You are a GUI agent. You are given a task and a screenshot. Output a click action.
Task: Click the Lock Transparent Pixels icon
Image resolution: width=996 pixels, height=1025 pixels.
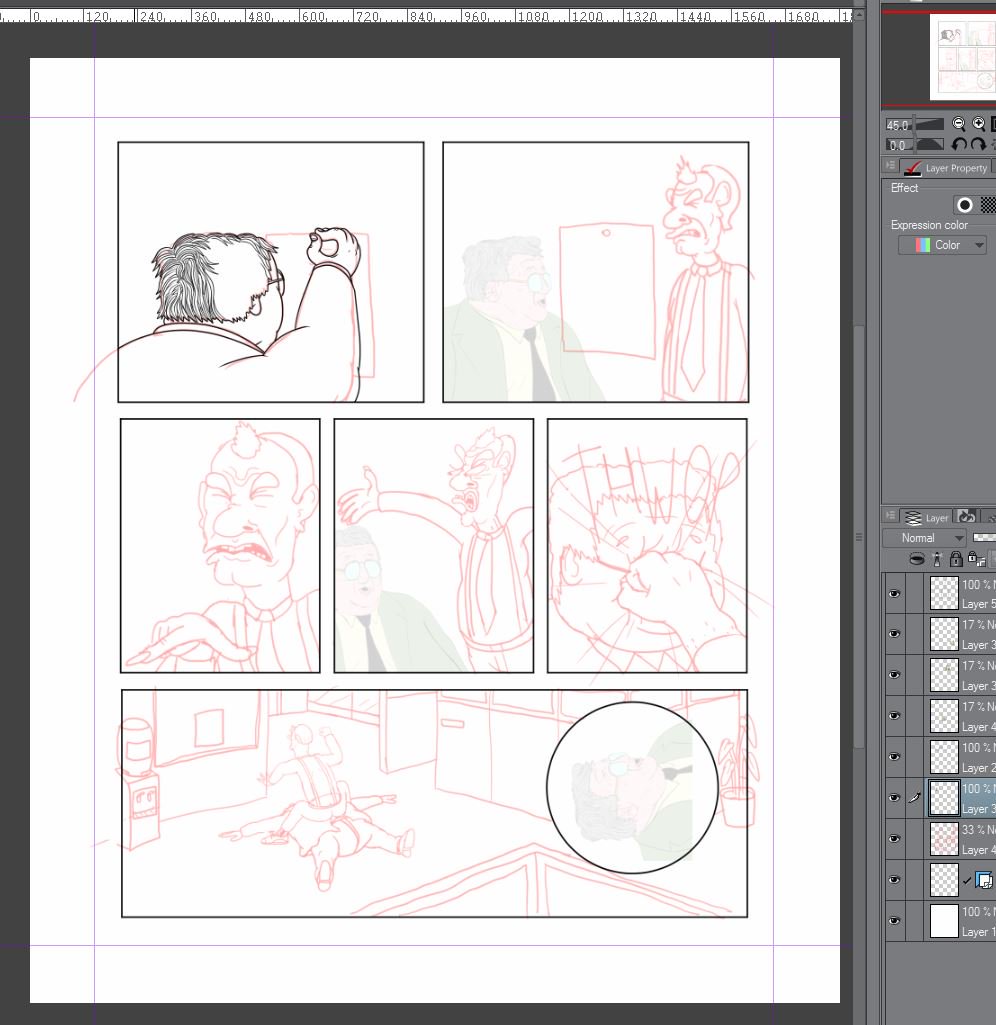(976, 559)
